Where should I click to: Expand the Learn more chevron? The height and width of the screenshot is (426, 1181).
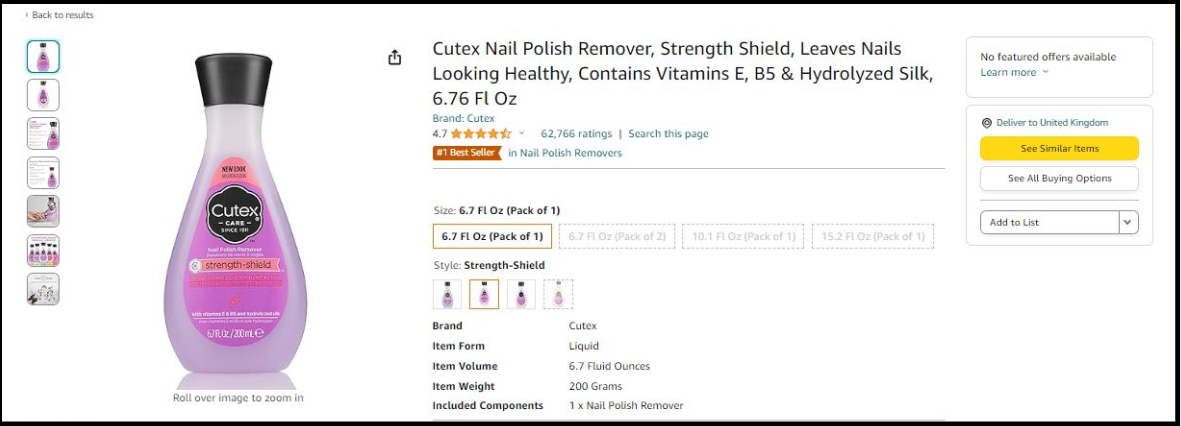coord(1045,72)
